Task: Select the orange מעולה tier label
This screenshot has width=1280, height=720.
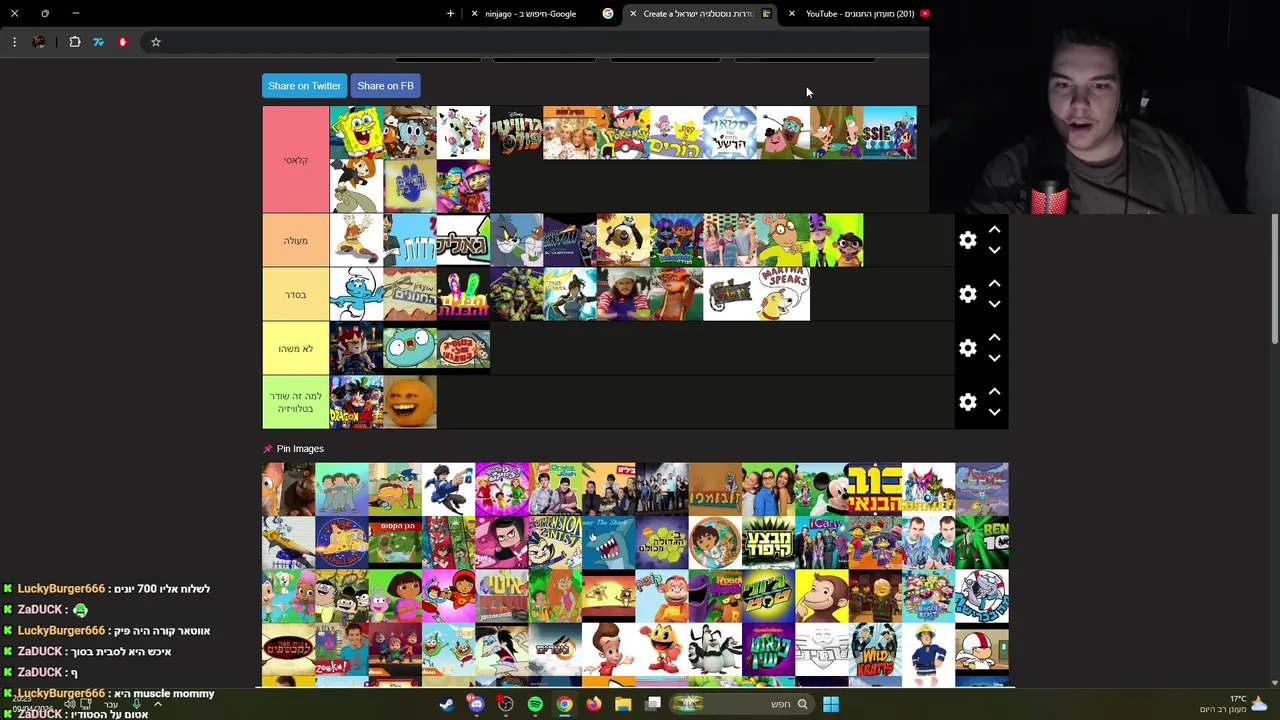Action: point(295,240)
